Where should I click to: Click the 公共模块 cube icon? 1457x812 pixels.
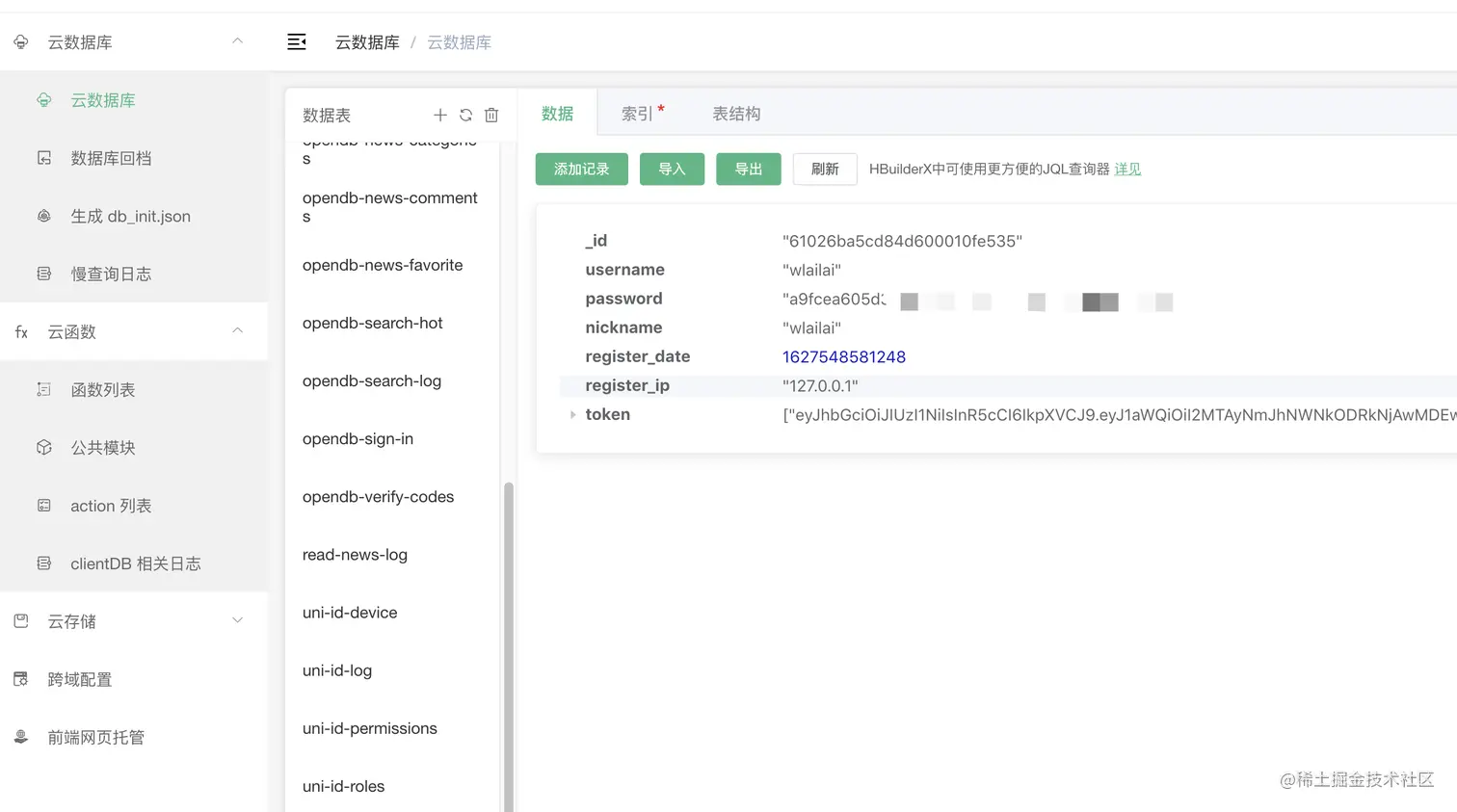point(44,447)
